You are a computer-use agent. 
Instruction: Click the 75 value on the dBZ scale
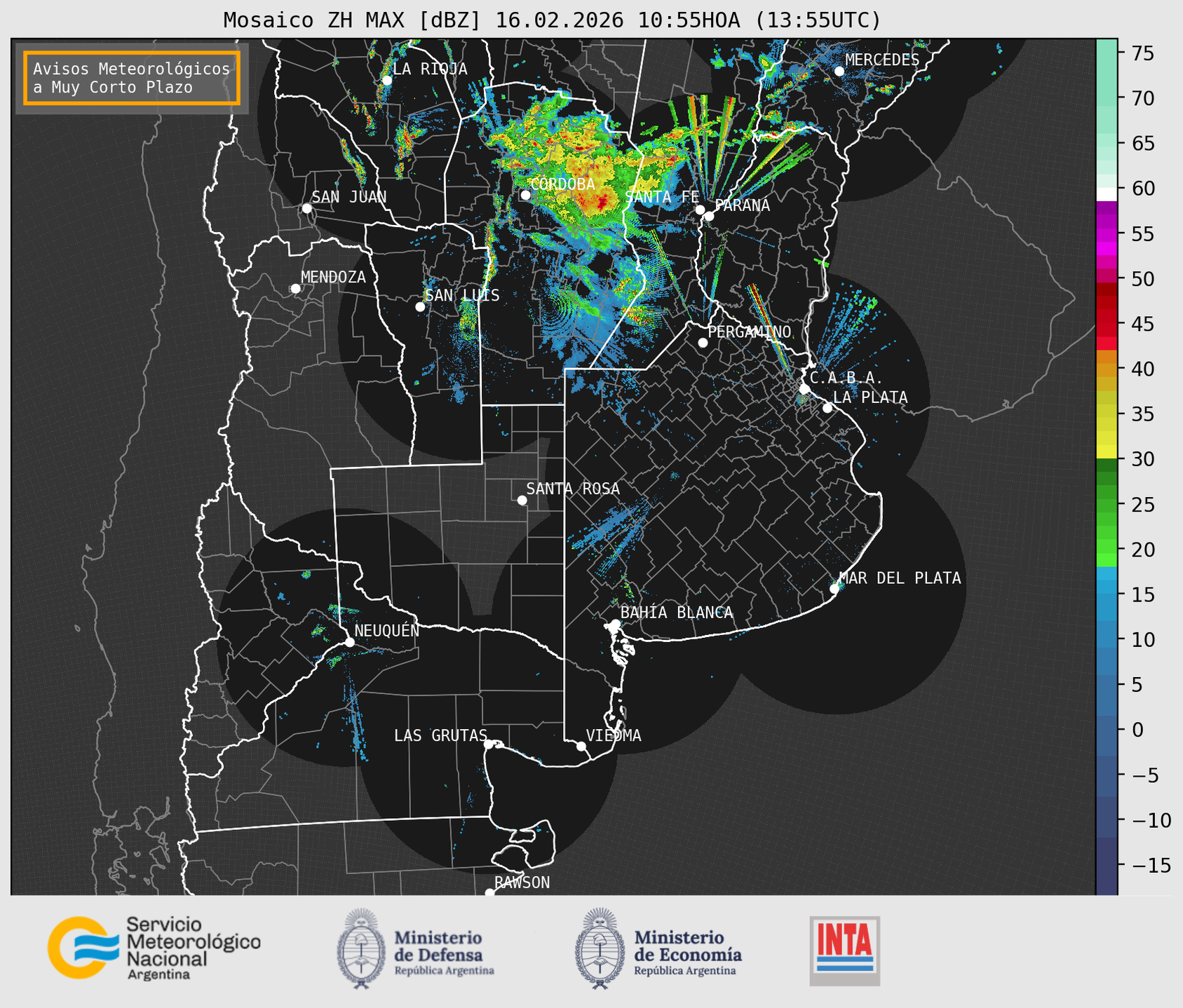tap(1142, 53)
